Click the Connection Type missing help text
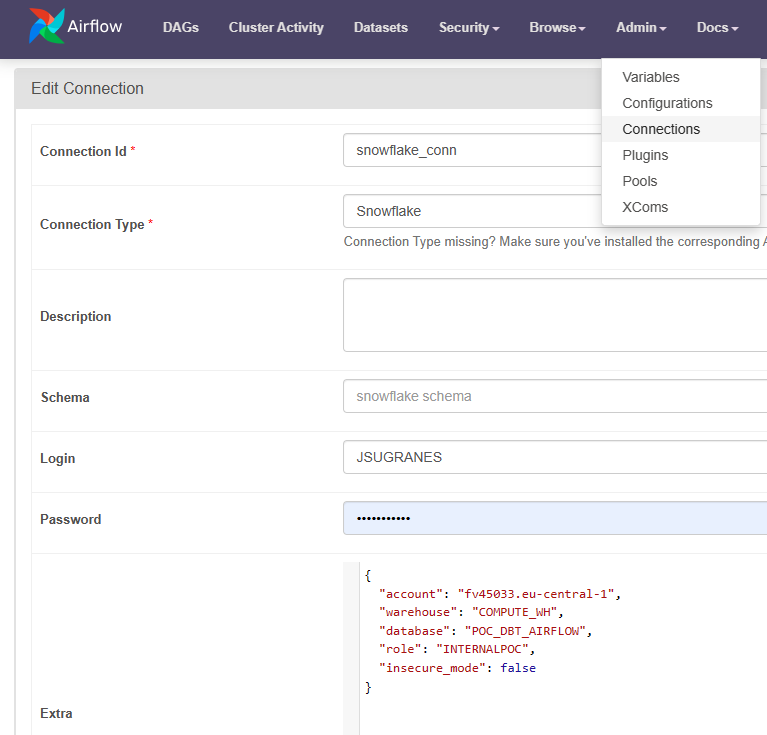 click(555, 242)
